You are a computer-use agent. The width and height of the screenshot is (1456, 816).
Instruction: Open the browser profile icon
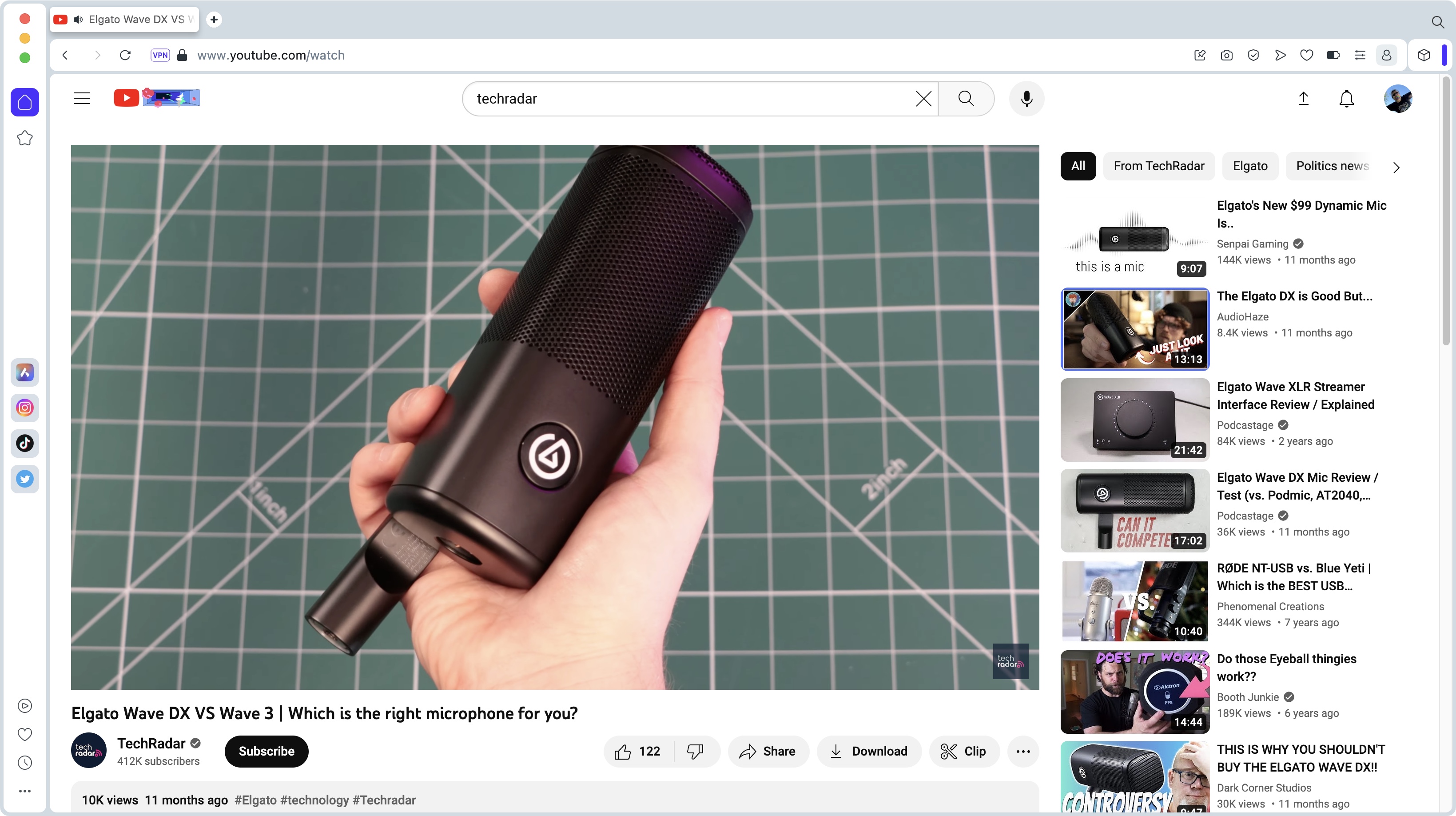[1386, 55]
